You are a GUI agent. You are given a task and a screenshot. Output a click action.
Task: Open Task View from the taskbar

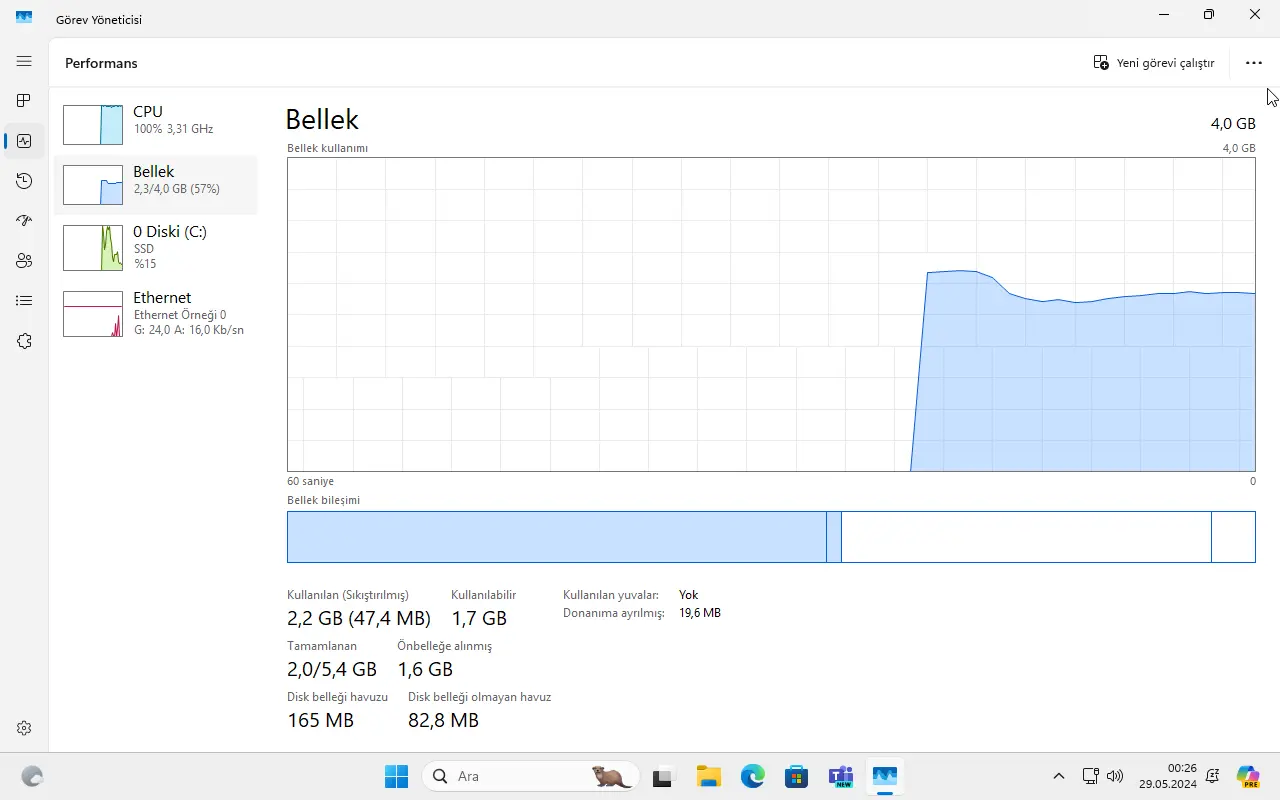click(x=662, y=776)
